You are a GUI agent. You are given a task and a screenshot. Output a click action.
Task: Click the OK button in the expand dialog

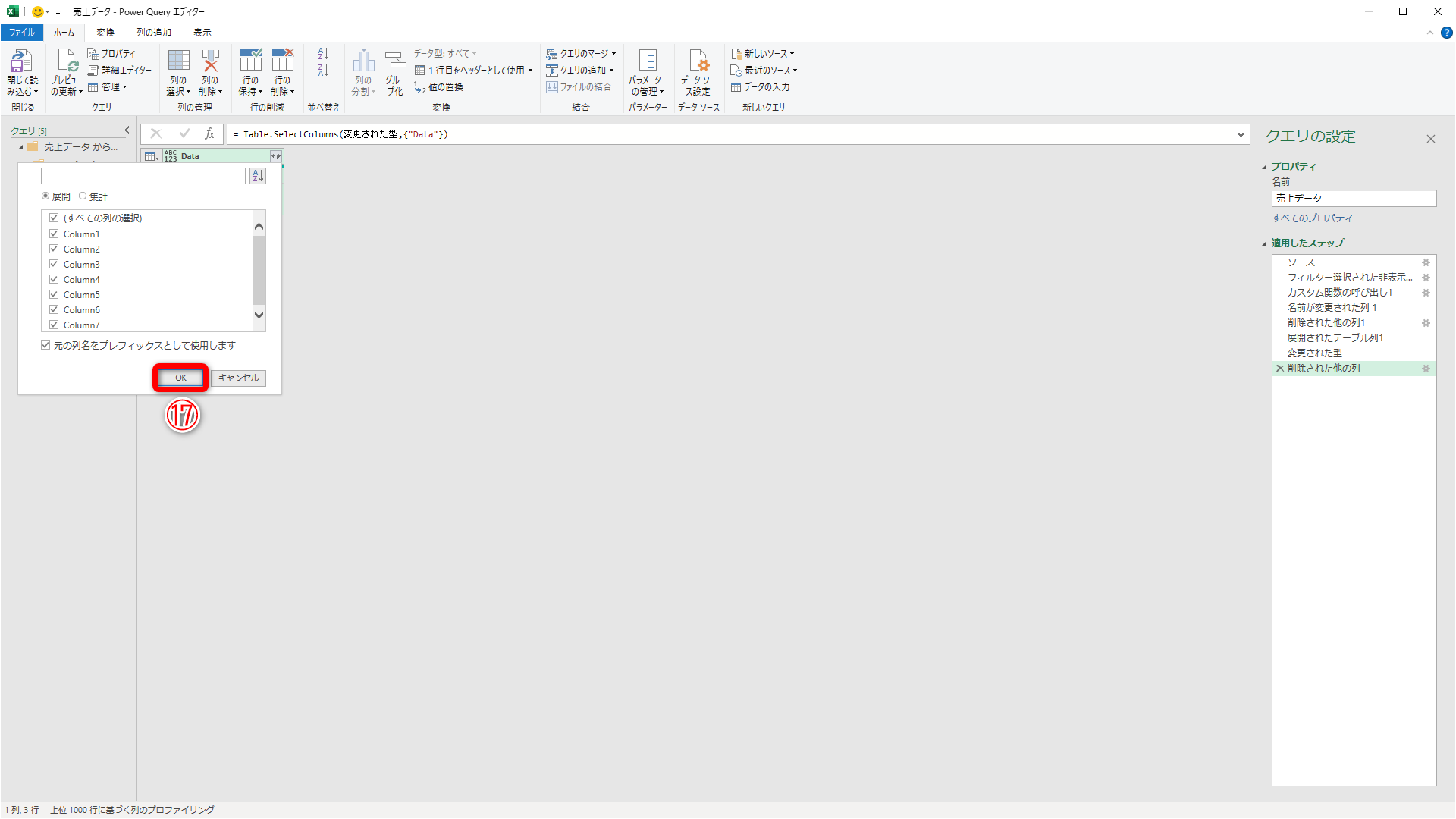(x=180, y=378)
